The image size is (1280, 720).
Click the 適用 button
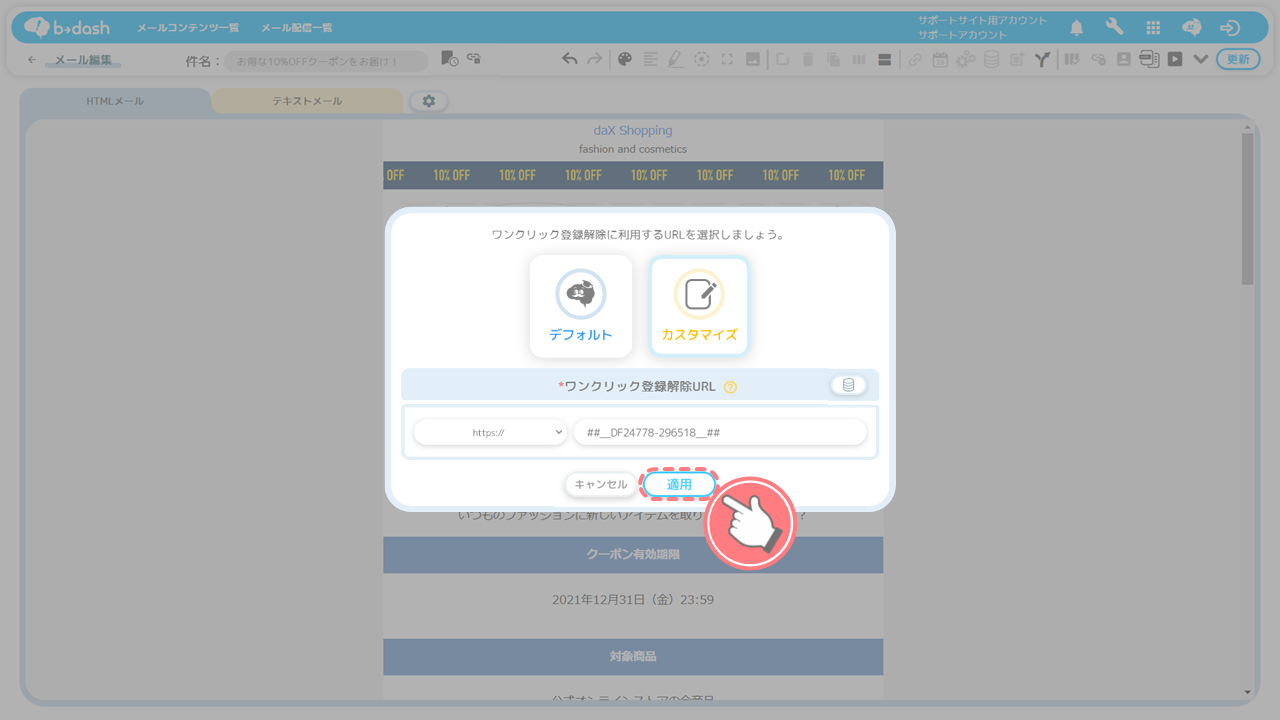tap(679, 484)
